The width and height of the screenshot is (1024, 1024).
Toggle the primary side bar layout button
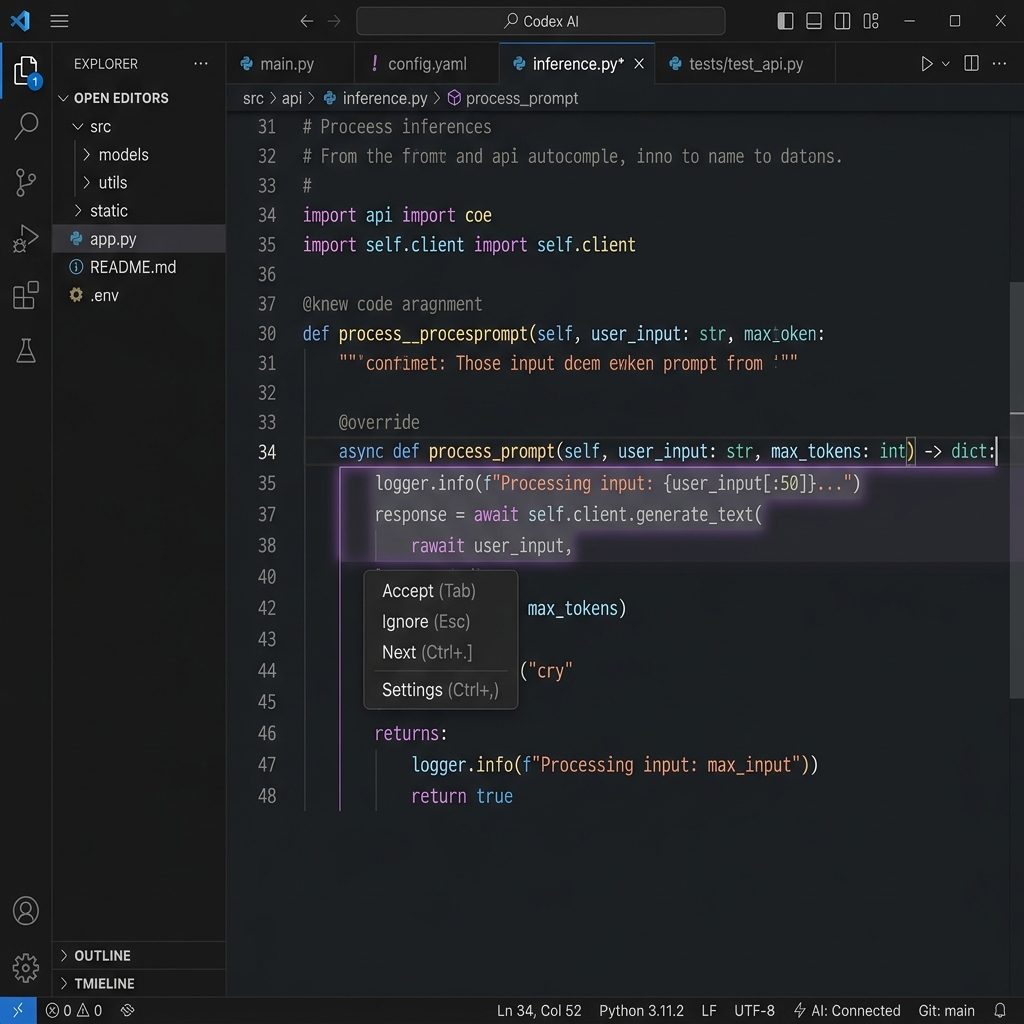785,21
